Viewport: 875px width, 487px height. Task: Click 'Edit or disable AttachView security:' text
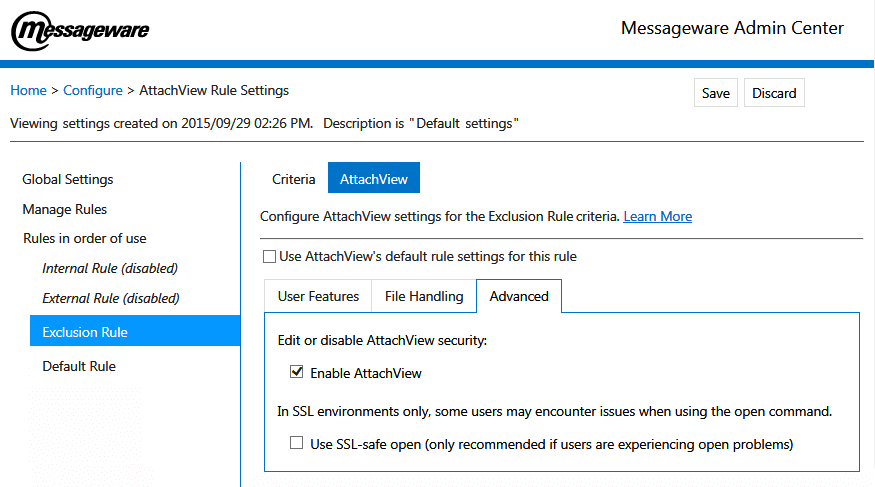[x=382, y=340]
